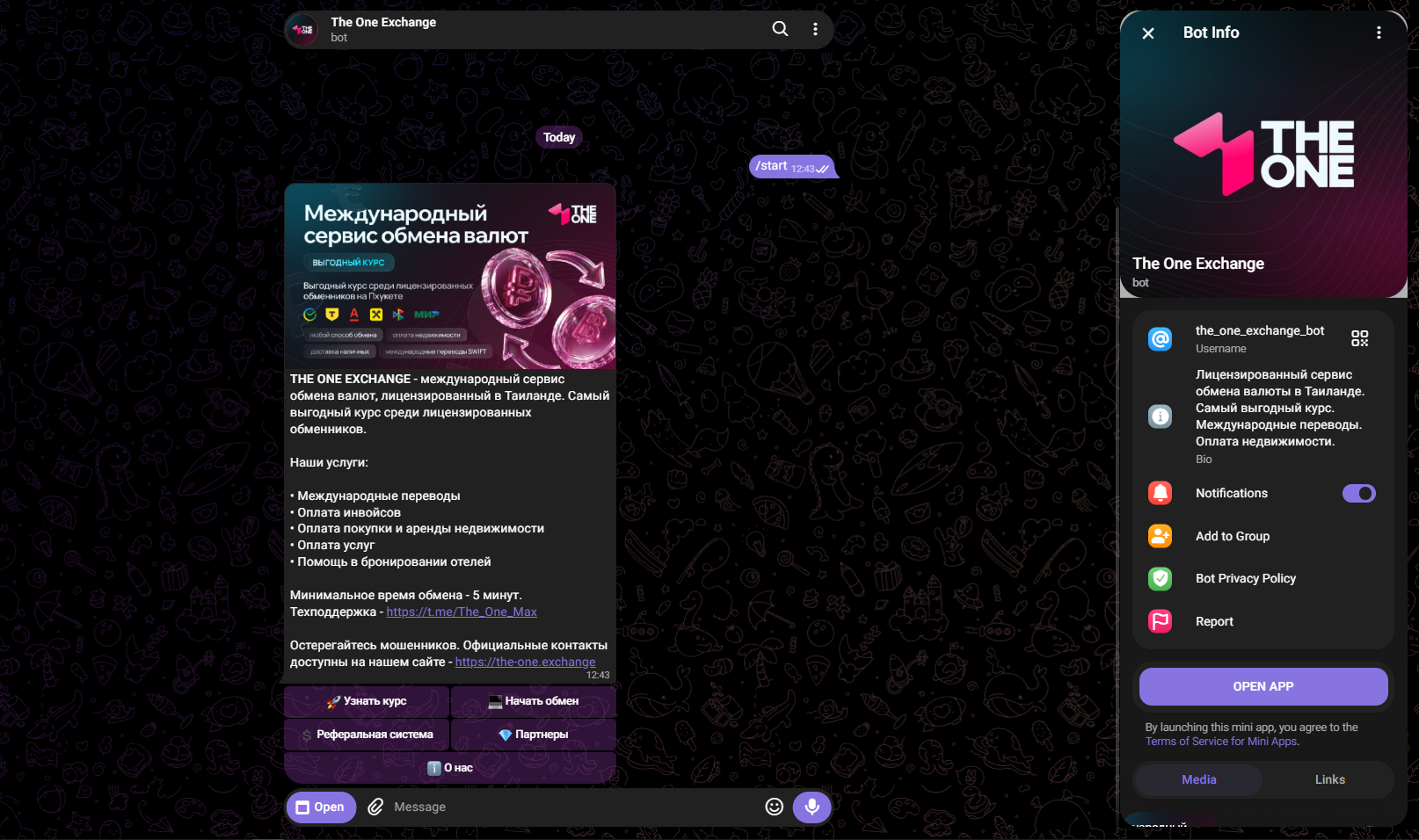Click the the_one_exchange_bot username
Viewport: 1419px width, 840px height.
1260,331
